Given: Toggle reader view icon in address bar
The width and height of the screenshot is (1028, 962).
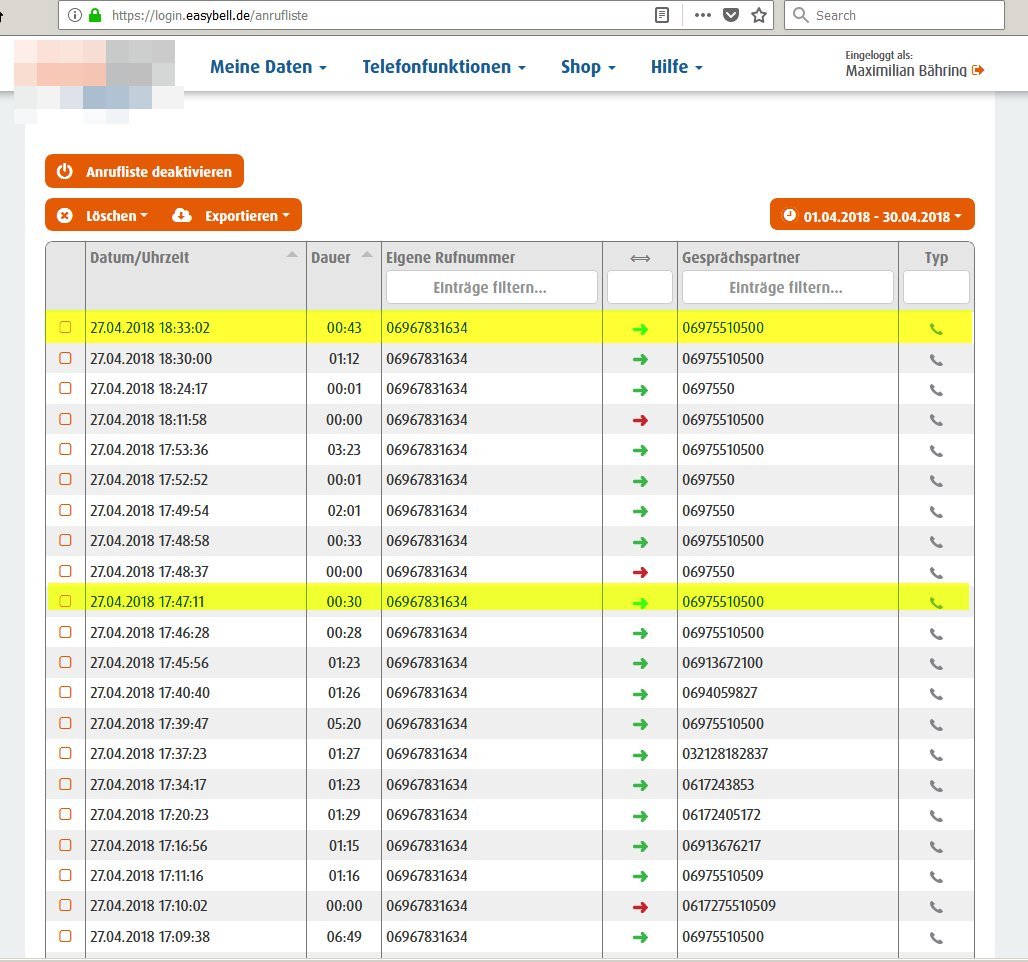Looking at the screenshot, I should click(662, 15).
